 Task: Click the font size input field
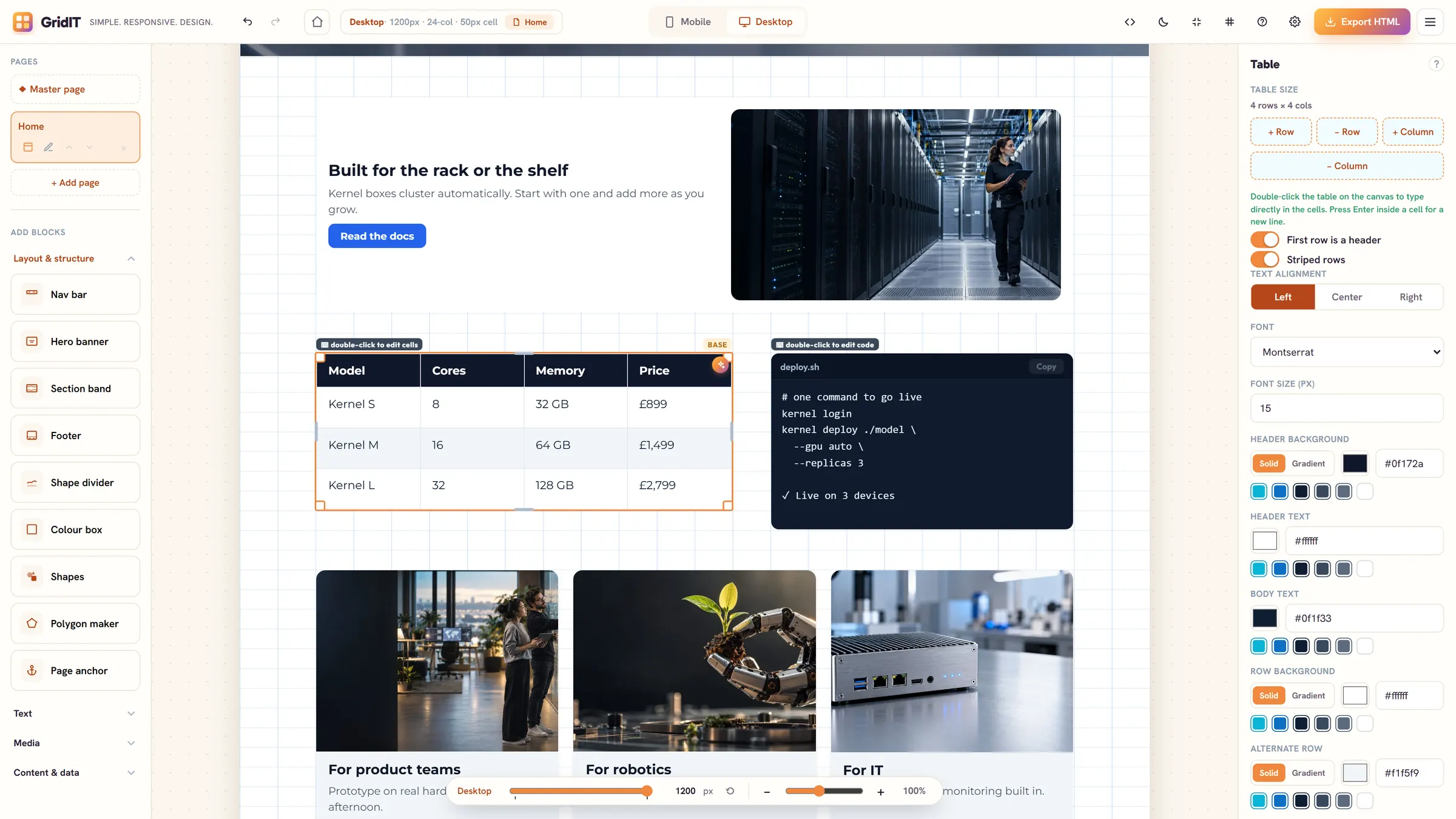(x=1346, y=408)
